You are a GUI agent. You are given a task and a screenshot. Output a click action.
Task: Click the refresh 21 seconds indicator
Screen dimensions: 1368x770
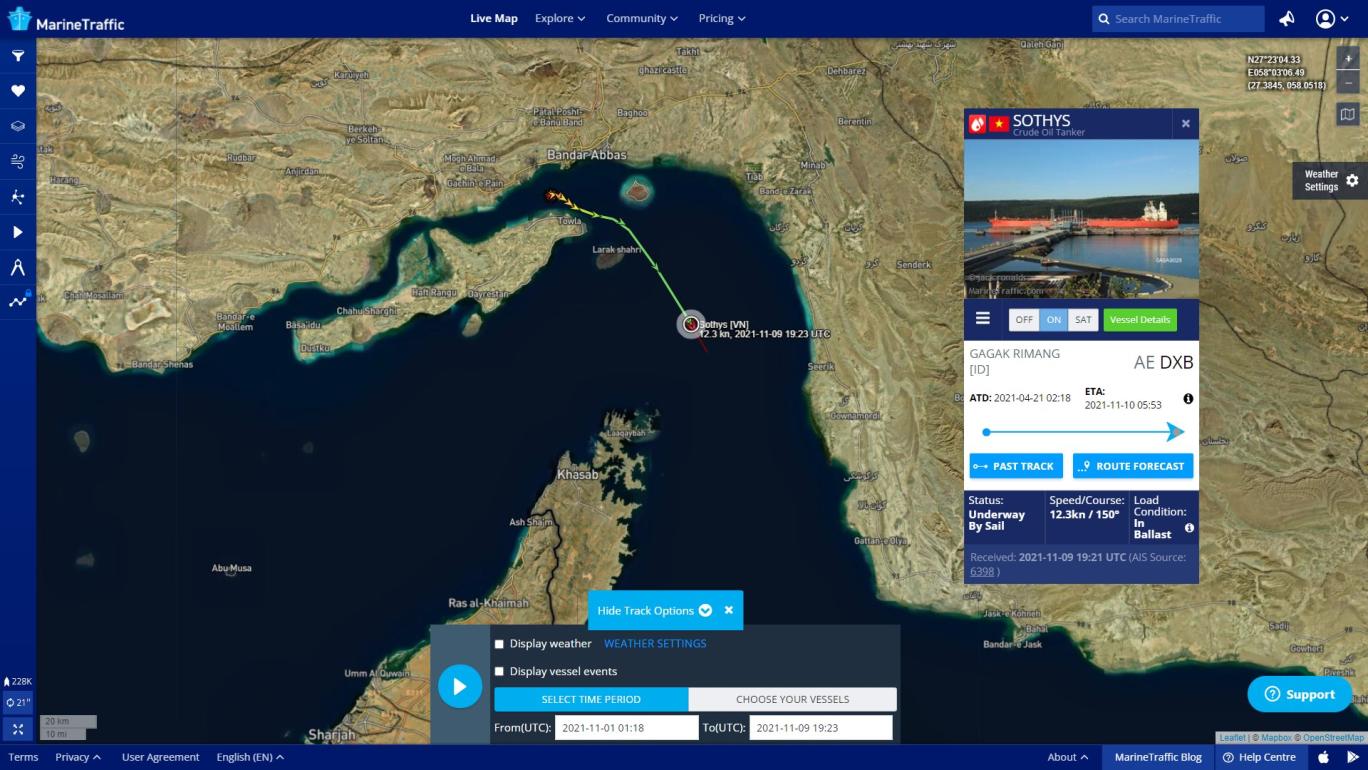18,703
